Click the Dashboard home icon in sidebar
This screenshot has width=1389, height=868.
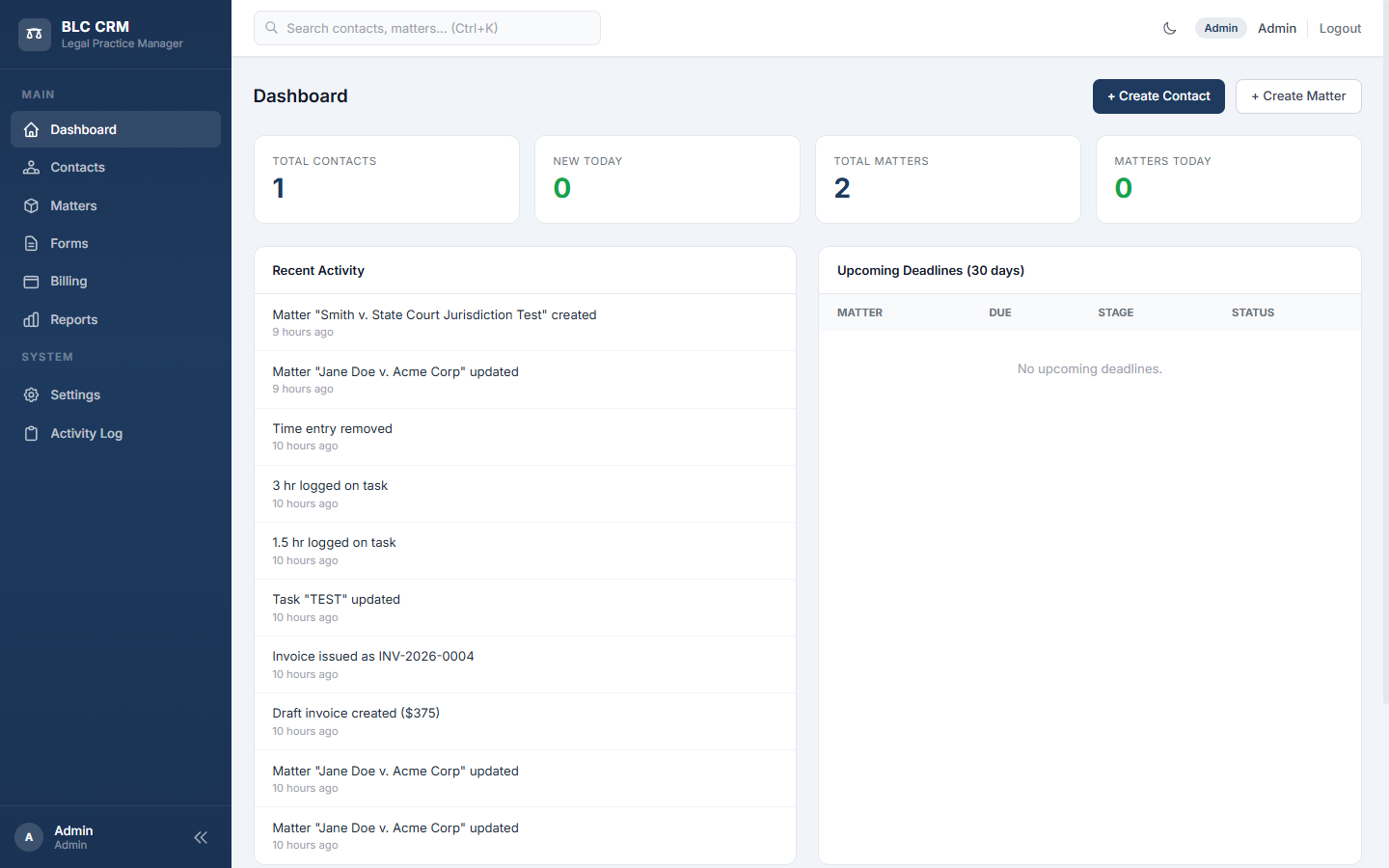(32, 129)
